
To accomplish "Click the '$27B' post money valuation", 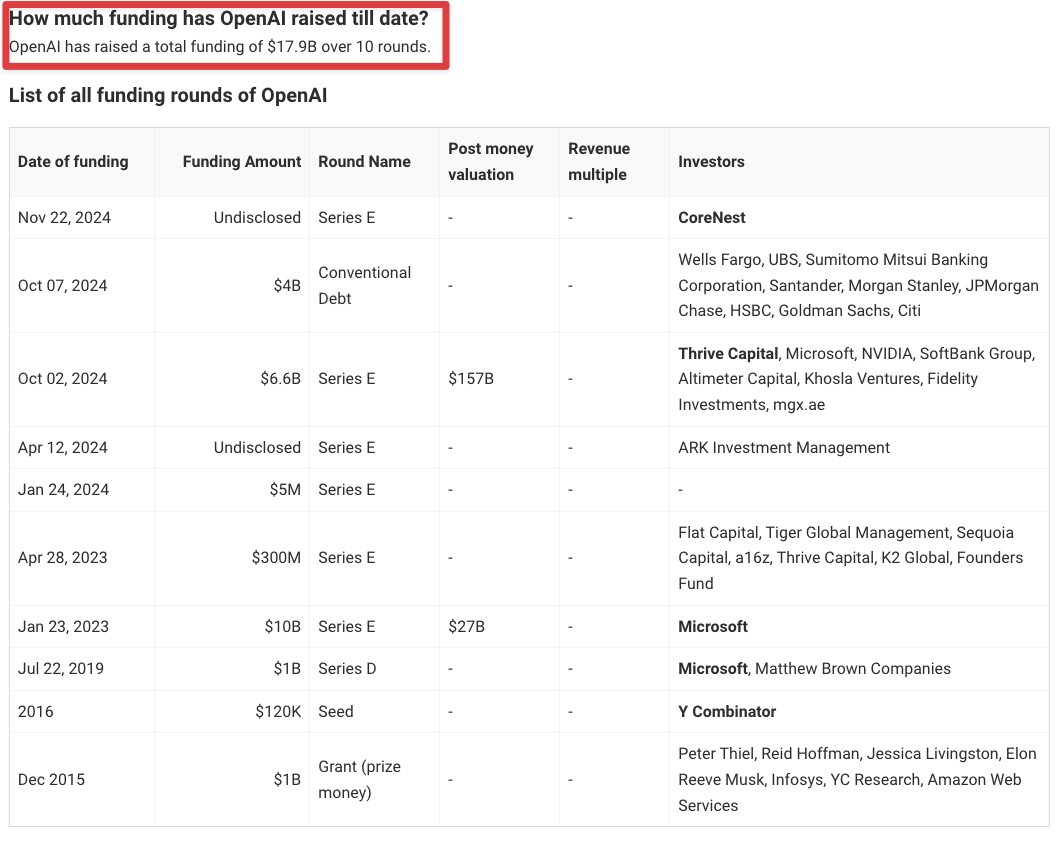I will (x=466, y=627).
